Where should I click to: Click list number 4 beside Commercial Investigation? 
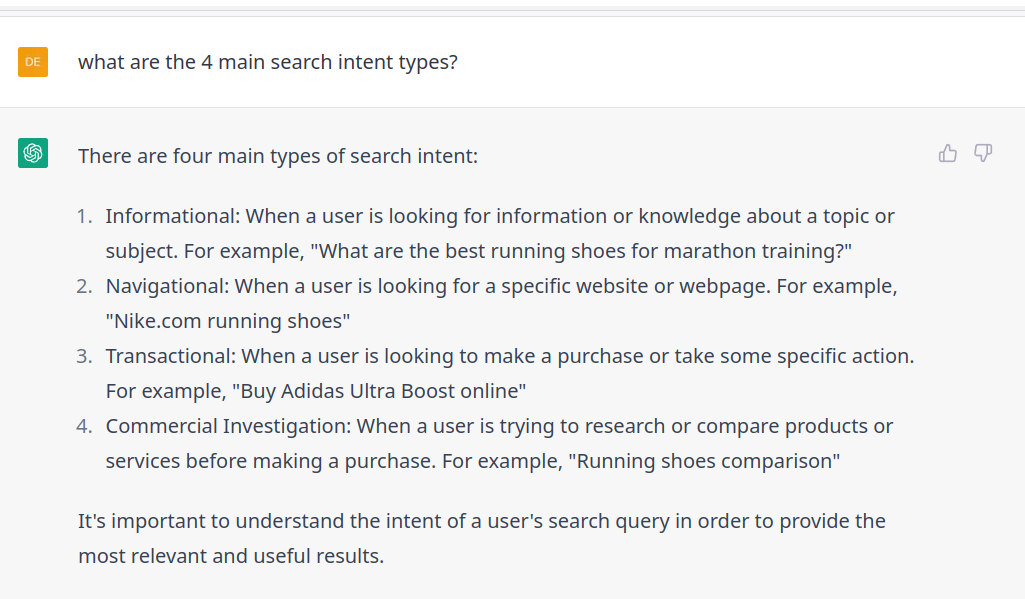coord(85,426)
